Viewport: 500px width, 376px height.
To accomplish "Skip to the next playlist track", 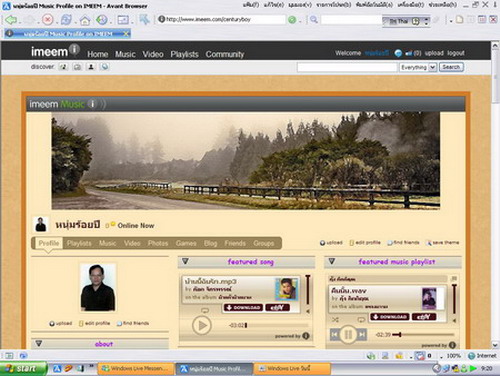I will pyautogui.click(x=362, y=334).
